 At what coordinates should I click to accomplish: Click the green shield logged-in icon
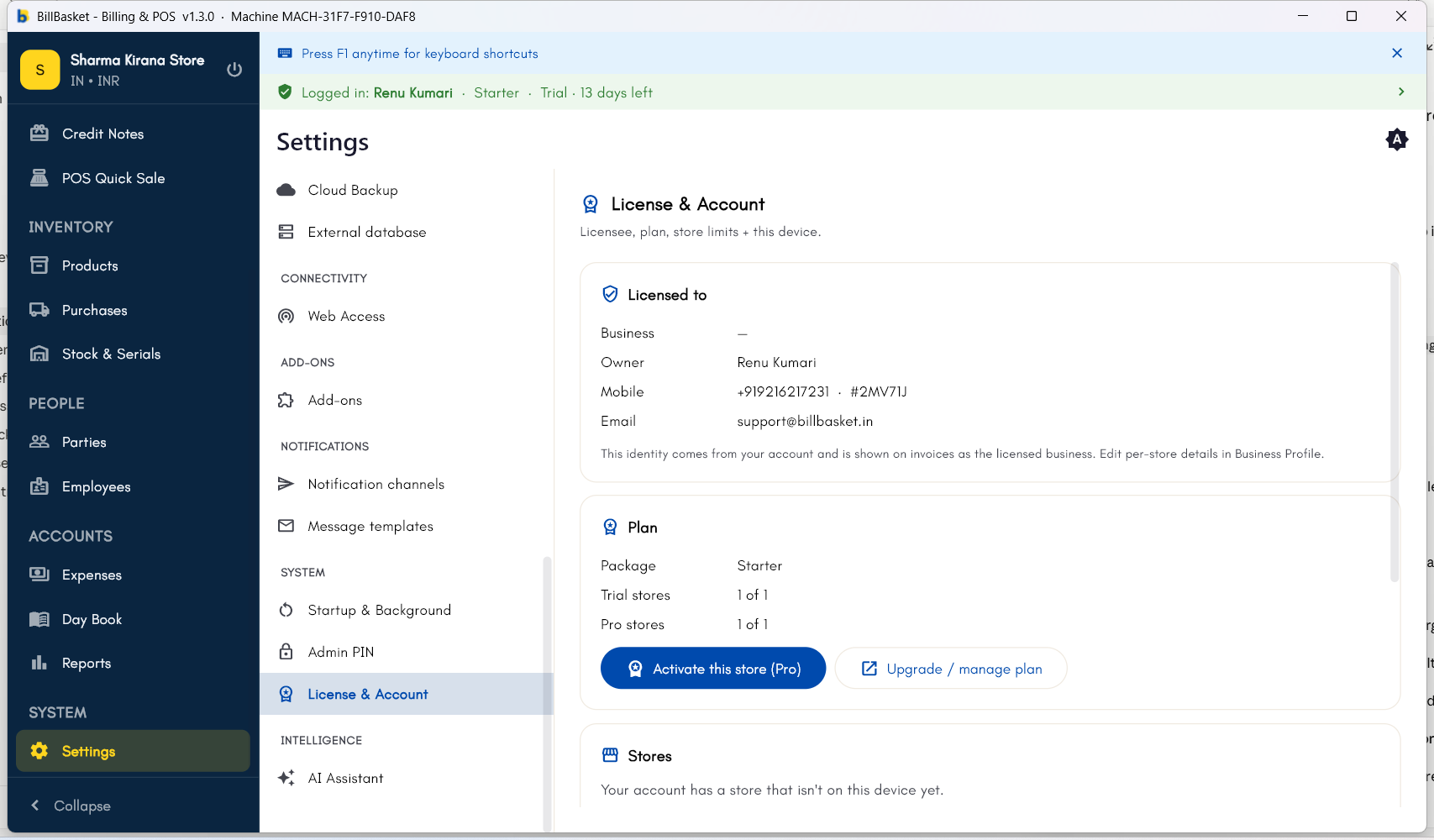[x=285, y=92]
